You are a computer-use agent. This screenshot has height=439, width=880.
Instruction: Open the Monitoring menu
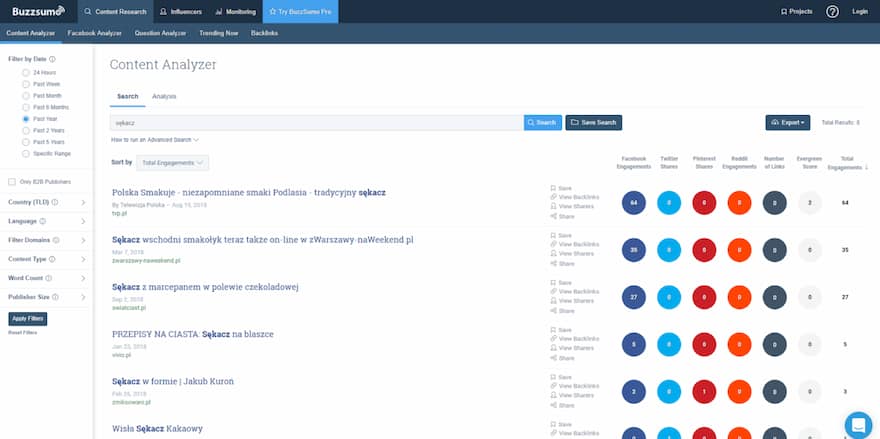[235, 11]
